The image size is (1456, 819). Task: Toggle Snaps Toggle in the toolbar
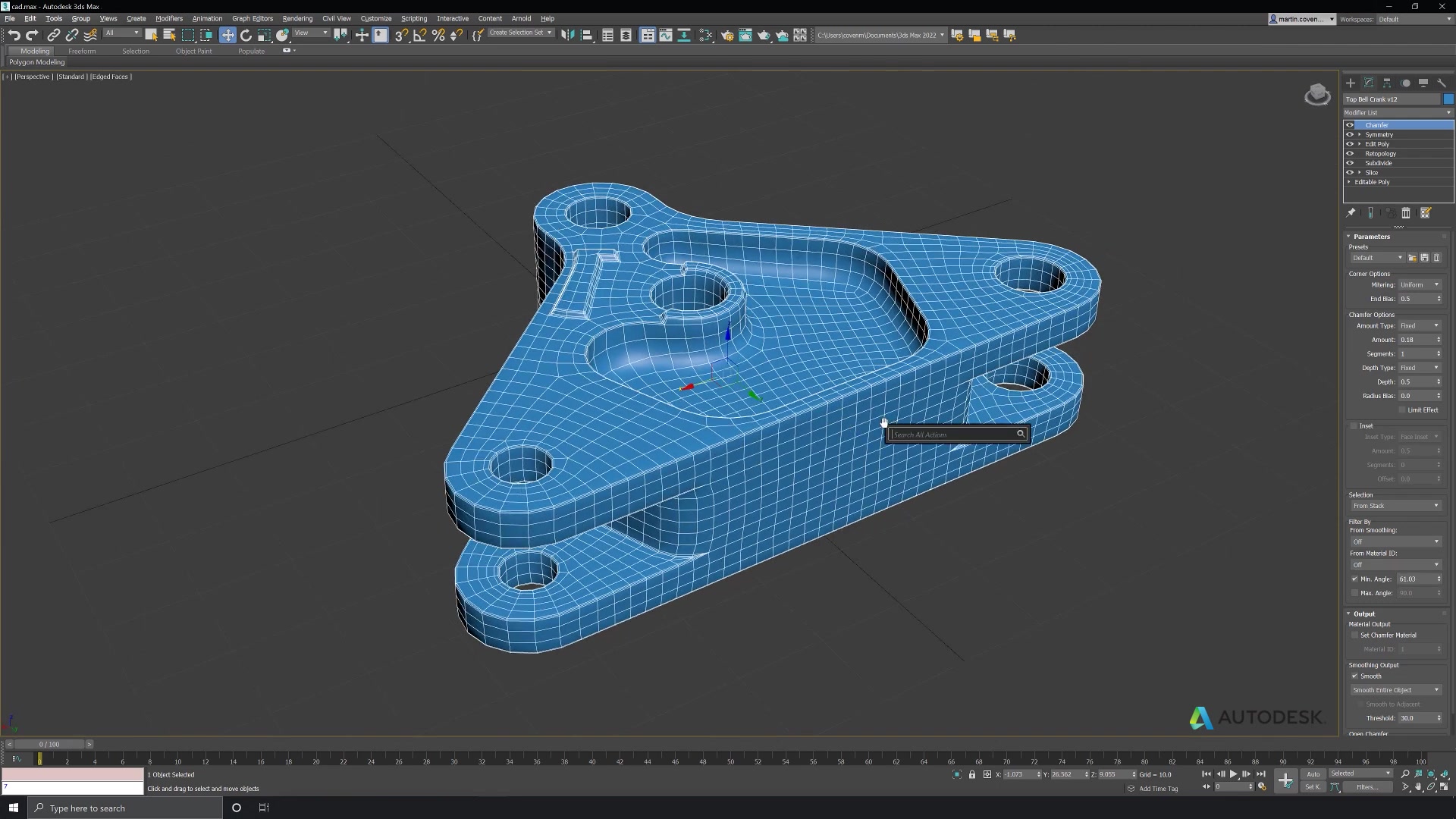401,35
